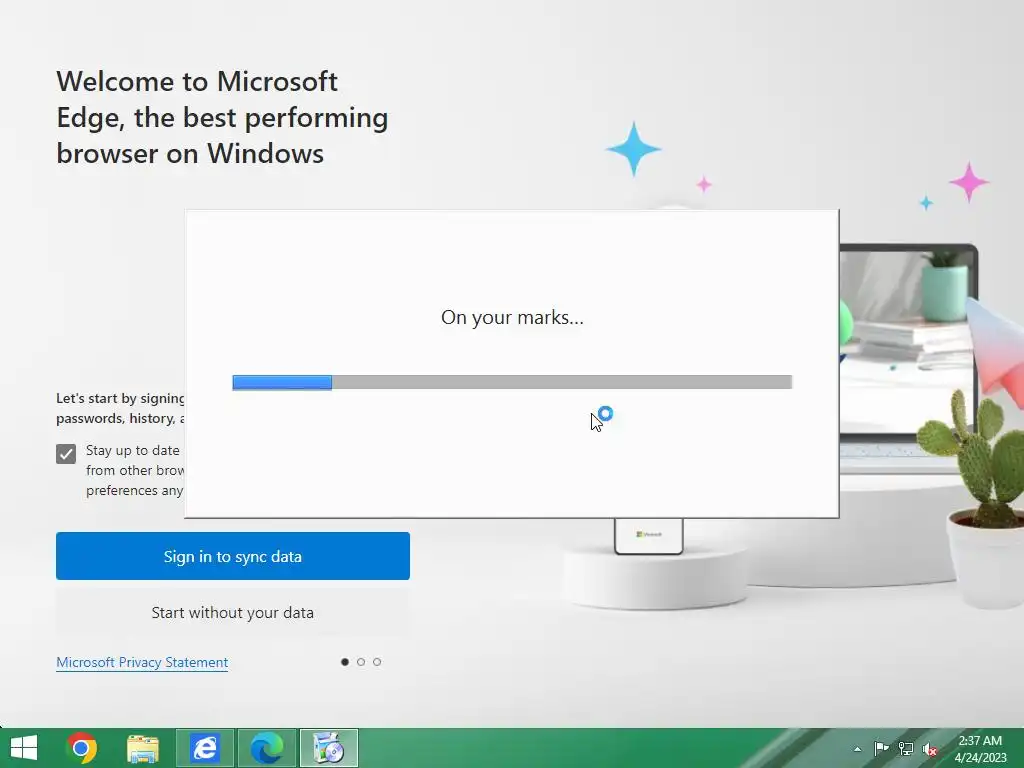The height and width of the screenshot is (768, 1024).
Task: Click the On your marks... text
Action: pos(512,317)
